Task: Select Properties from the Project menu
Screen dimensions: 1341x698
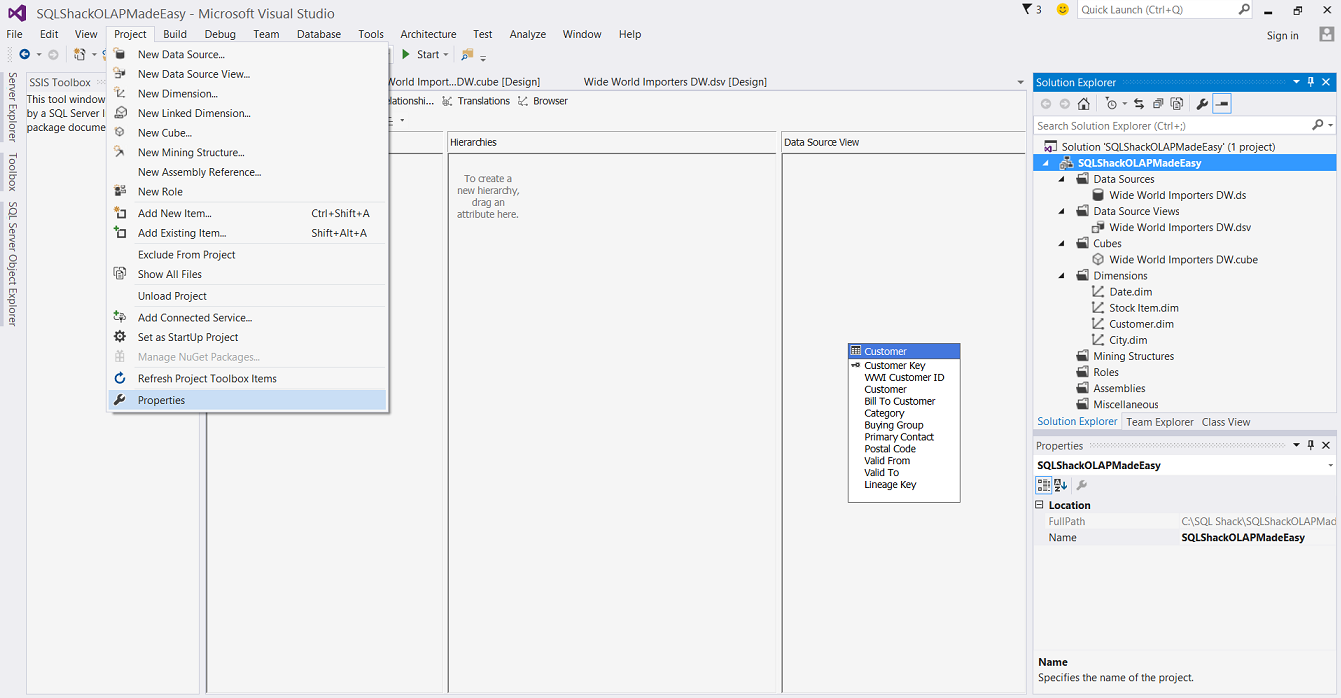Action: pos(161,400)
